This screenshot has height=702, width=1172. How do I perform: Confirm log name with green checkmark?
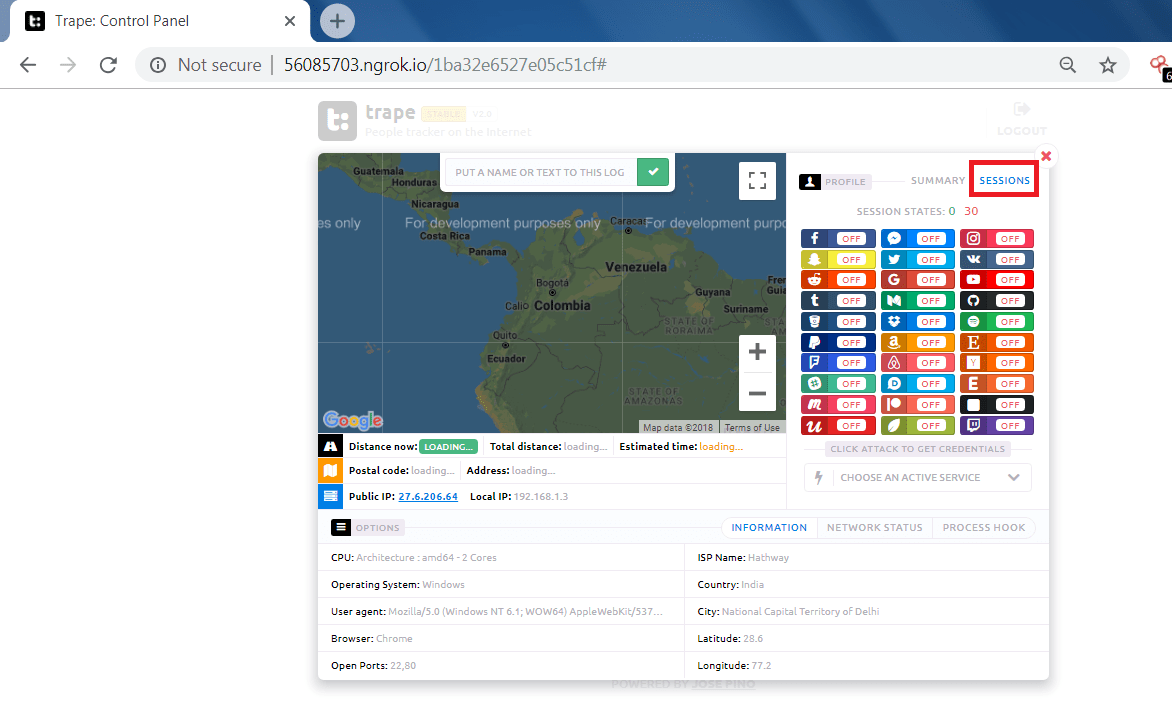point(653,172)
